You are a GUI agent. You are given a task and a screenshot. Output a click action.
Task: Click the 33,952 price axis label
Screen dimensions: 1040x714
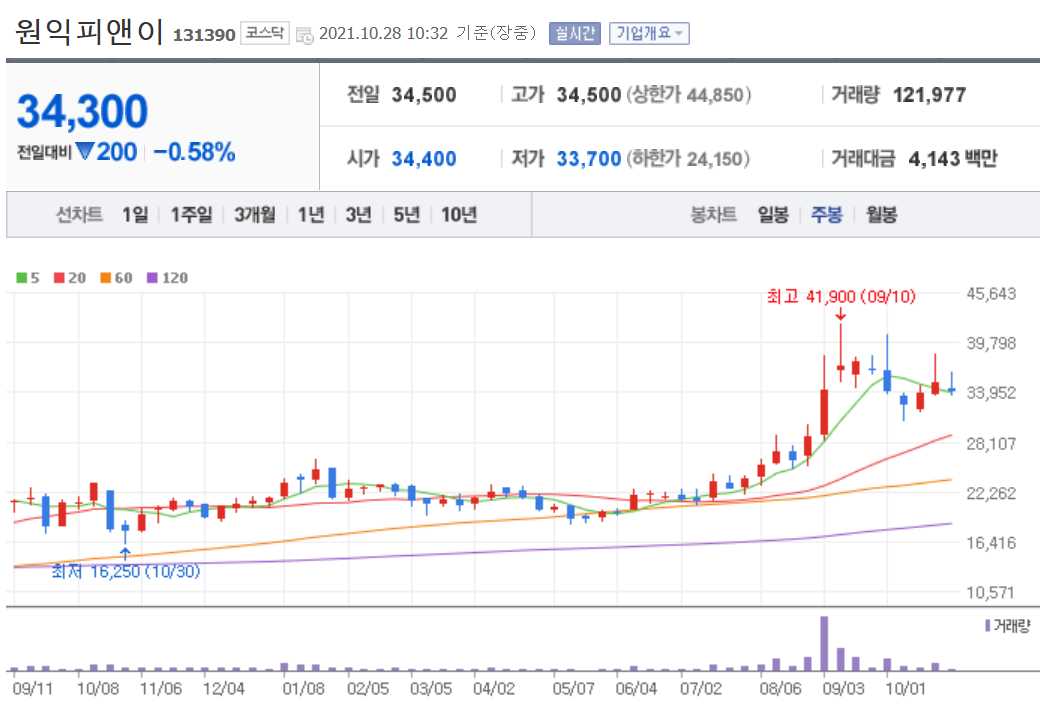click(992, 393)
